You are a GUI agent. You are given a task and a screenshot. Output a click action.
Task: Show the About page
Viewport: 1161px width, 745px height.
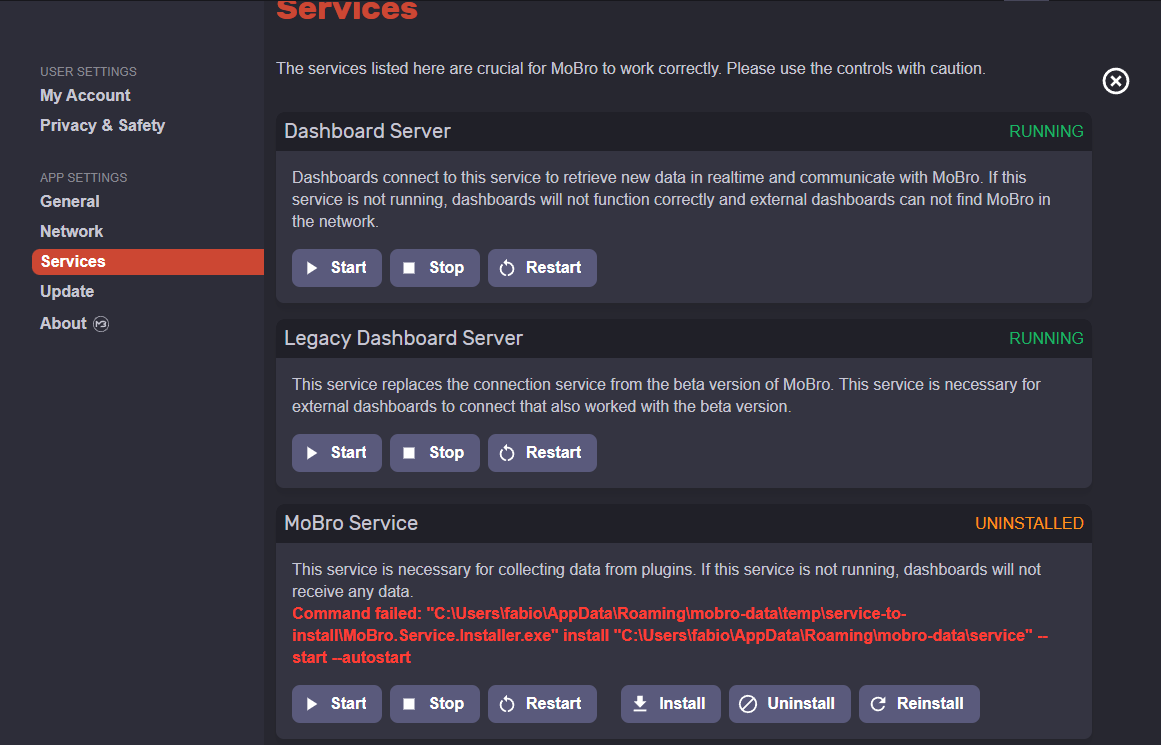(74, 324)
